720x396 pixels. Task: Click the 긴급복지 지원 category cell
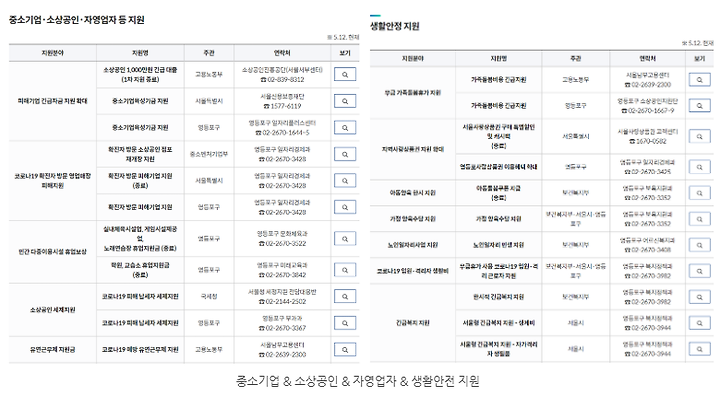[413, 323]
